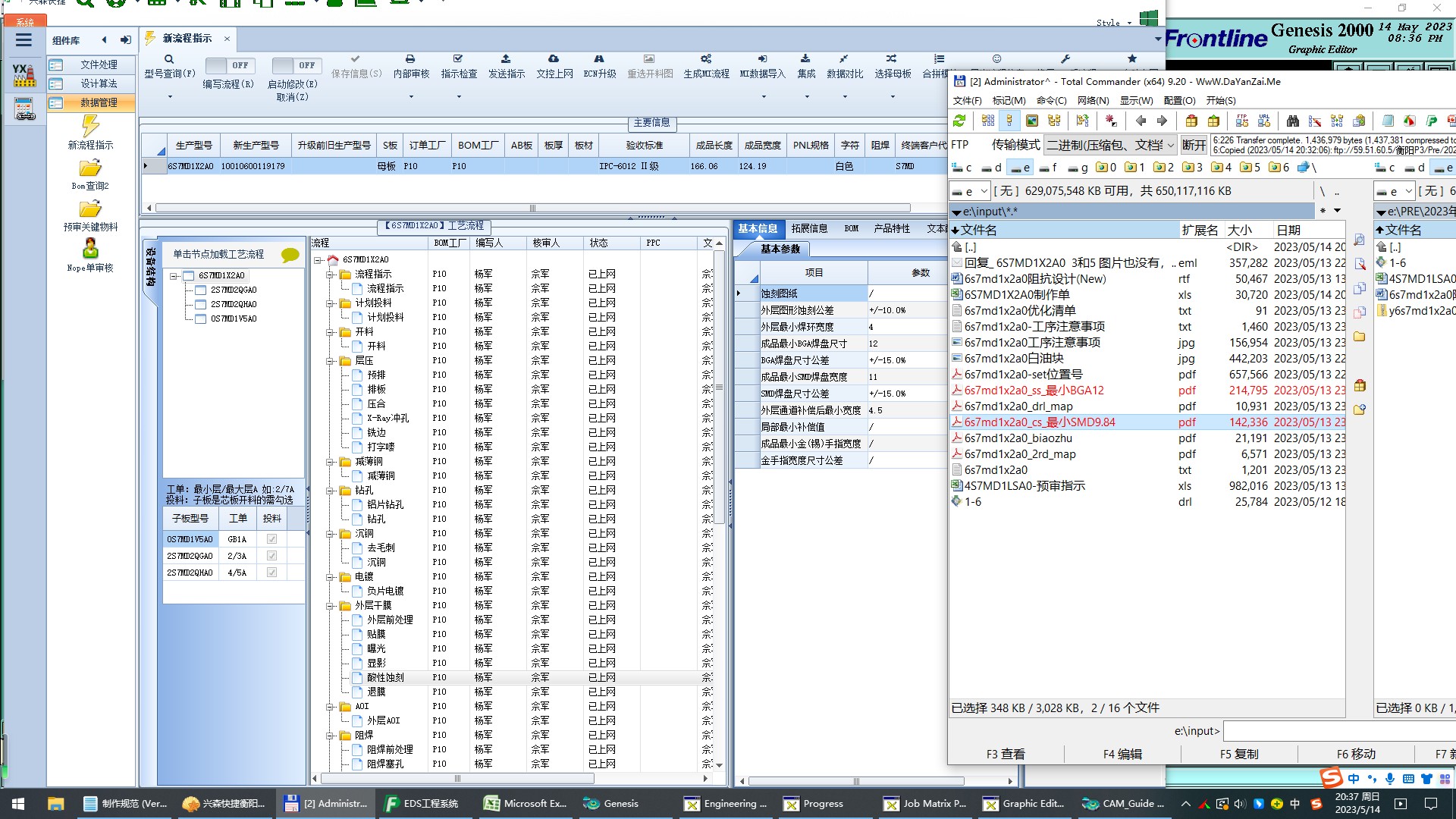Image resolution: width=1456 pixels, height=819 pixels.
Task: Click Total Commander refresh icon
Action: [x=959, y=121]
